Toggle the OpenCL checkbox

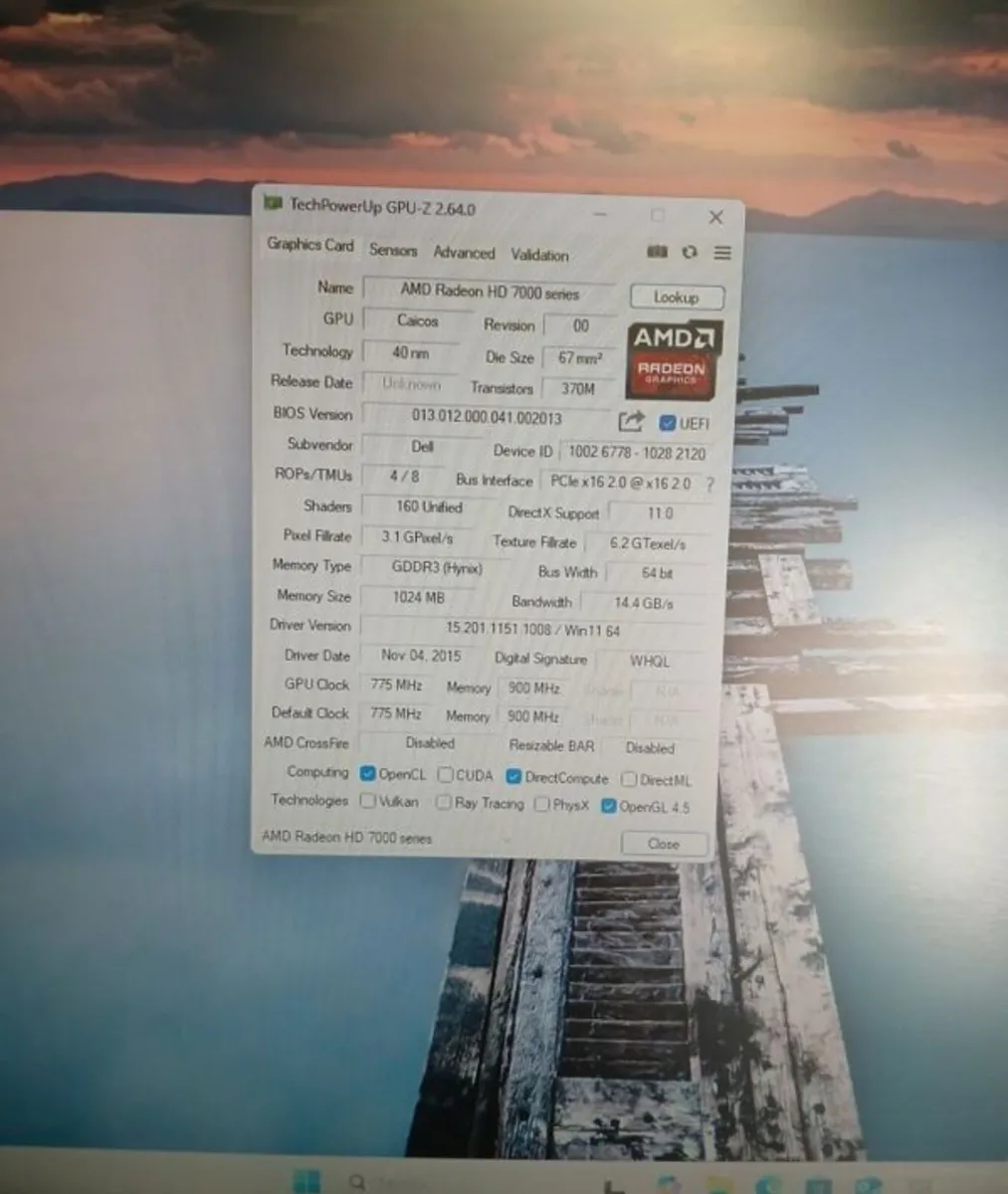368,774
